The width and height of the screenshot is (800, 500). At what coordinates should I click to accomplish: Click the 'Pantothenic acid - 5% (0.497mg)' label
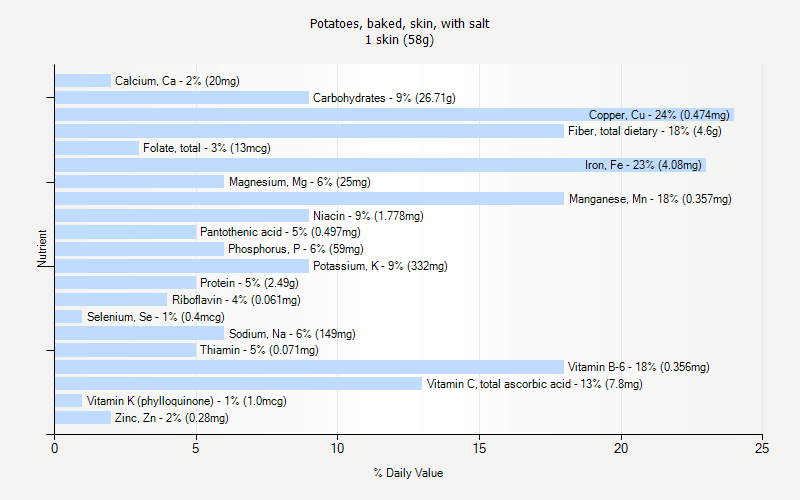click(280, 232)
